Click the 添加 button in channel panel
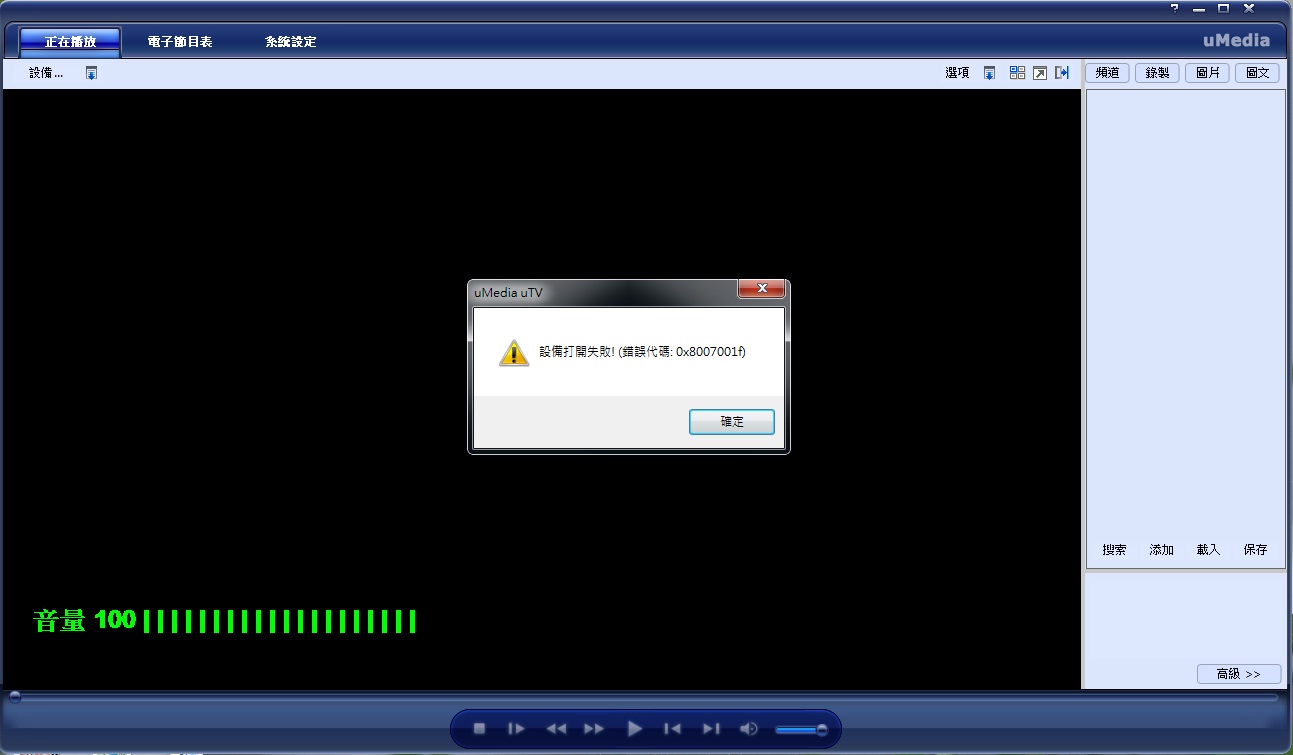This screenshot has width=1293, height=755. [x=1161, y=550]
